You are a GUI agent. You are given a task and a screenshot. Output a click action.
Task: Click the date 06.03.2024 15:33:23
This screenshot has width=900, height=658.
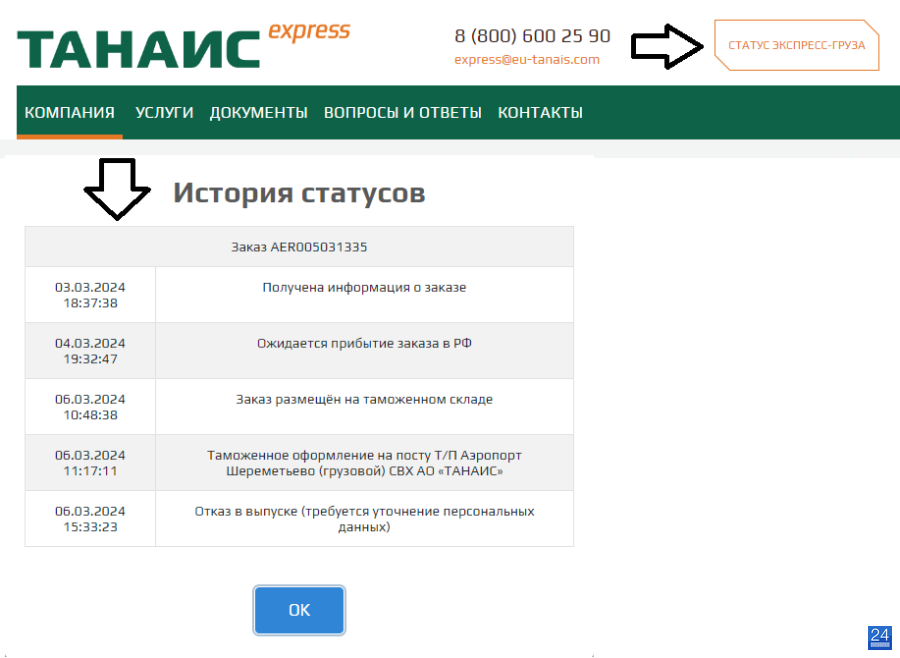point(90,518)
